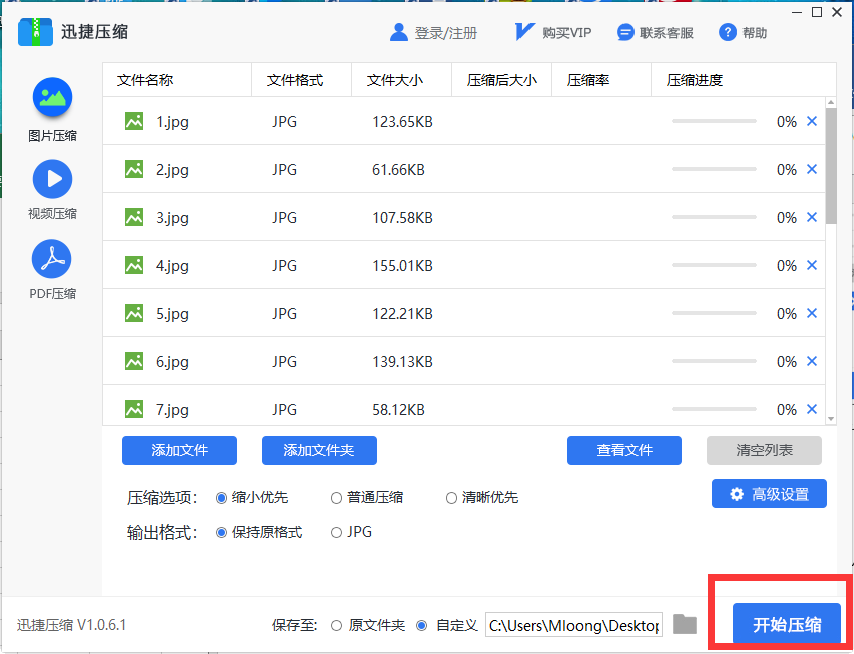
Task: Click progress bar of 4.jpg
Action: tap(714, 265)
